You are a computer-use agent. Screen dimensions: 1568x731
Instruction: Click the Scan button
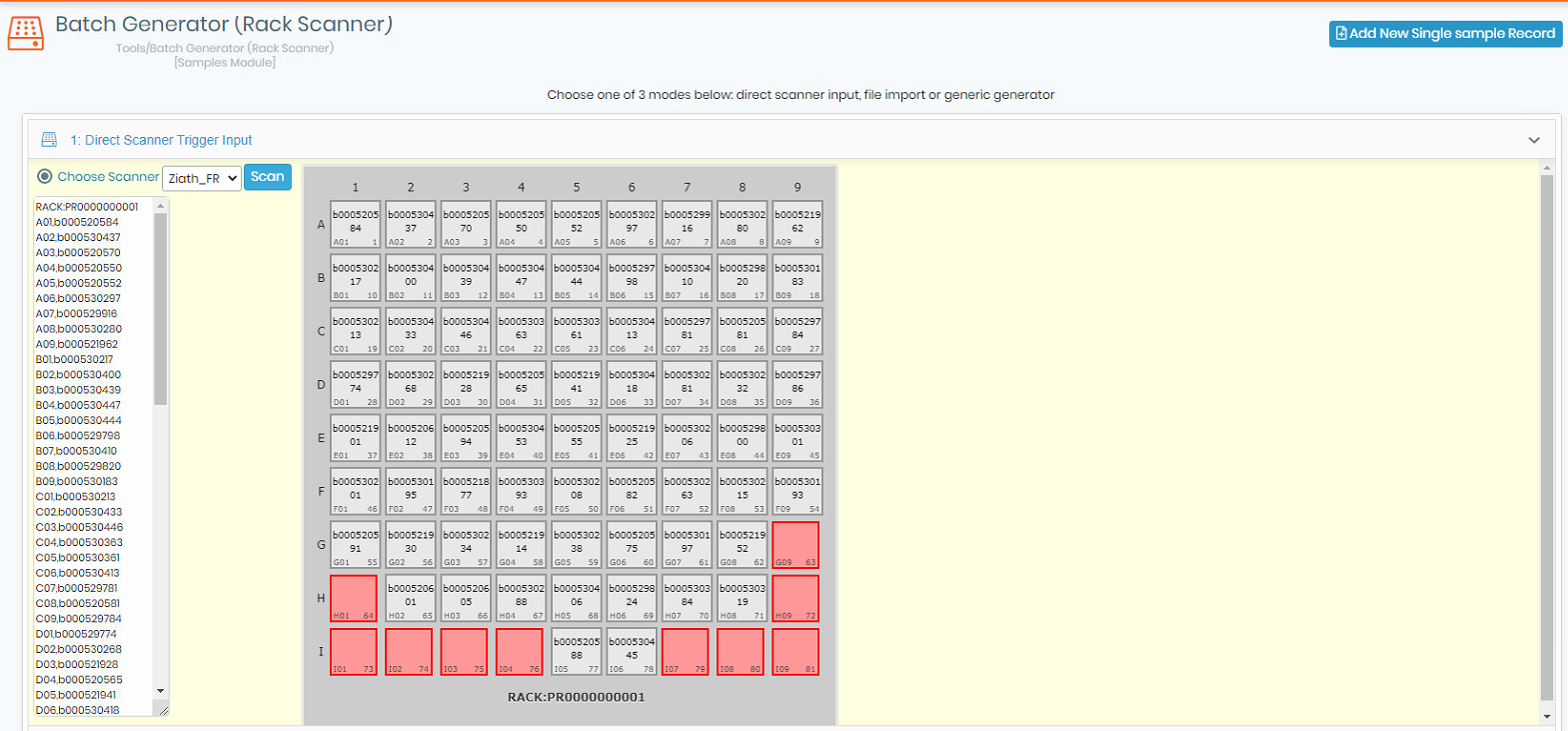coord(268,177)
